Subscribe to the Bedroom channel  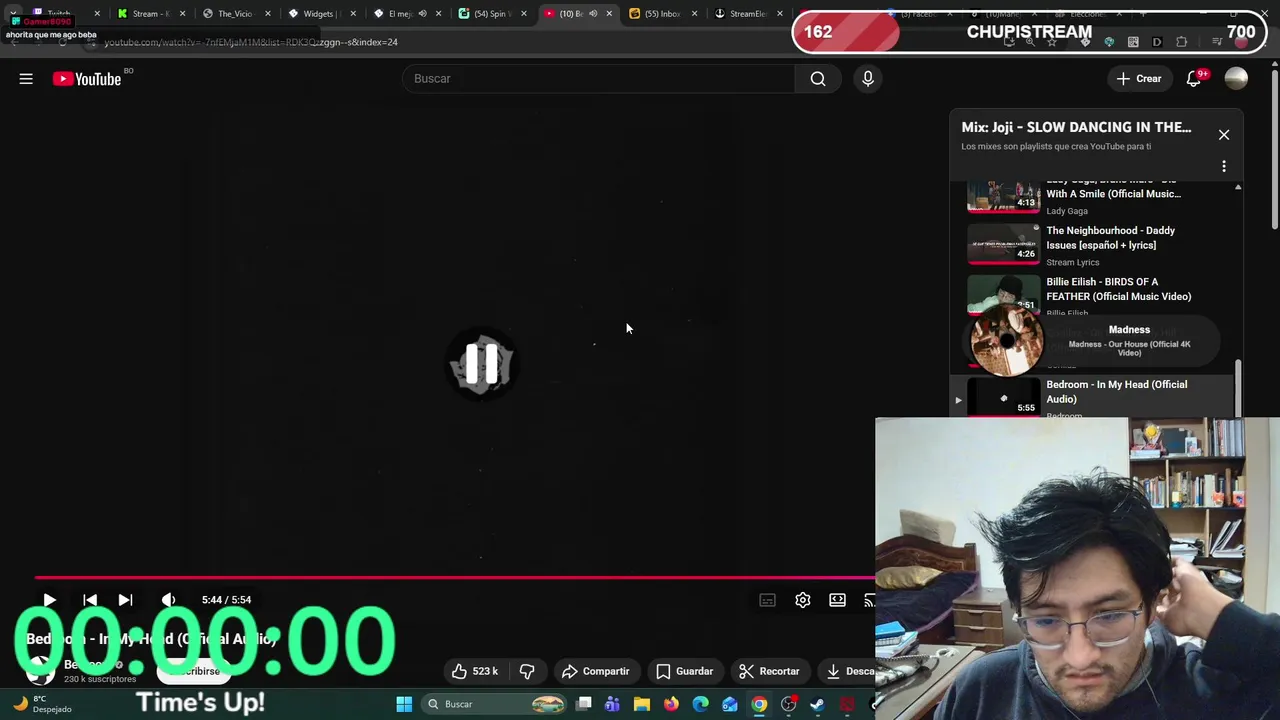196,671
